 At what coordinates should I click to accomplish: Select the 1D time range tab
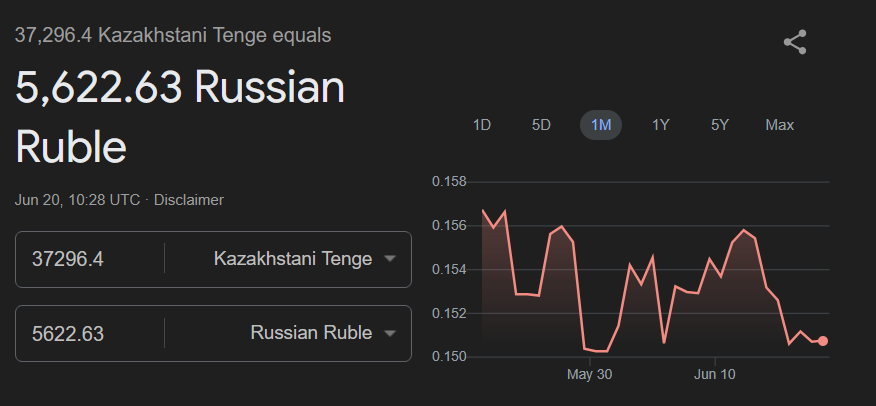click(x=481, y=125)
